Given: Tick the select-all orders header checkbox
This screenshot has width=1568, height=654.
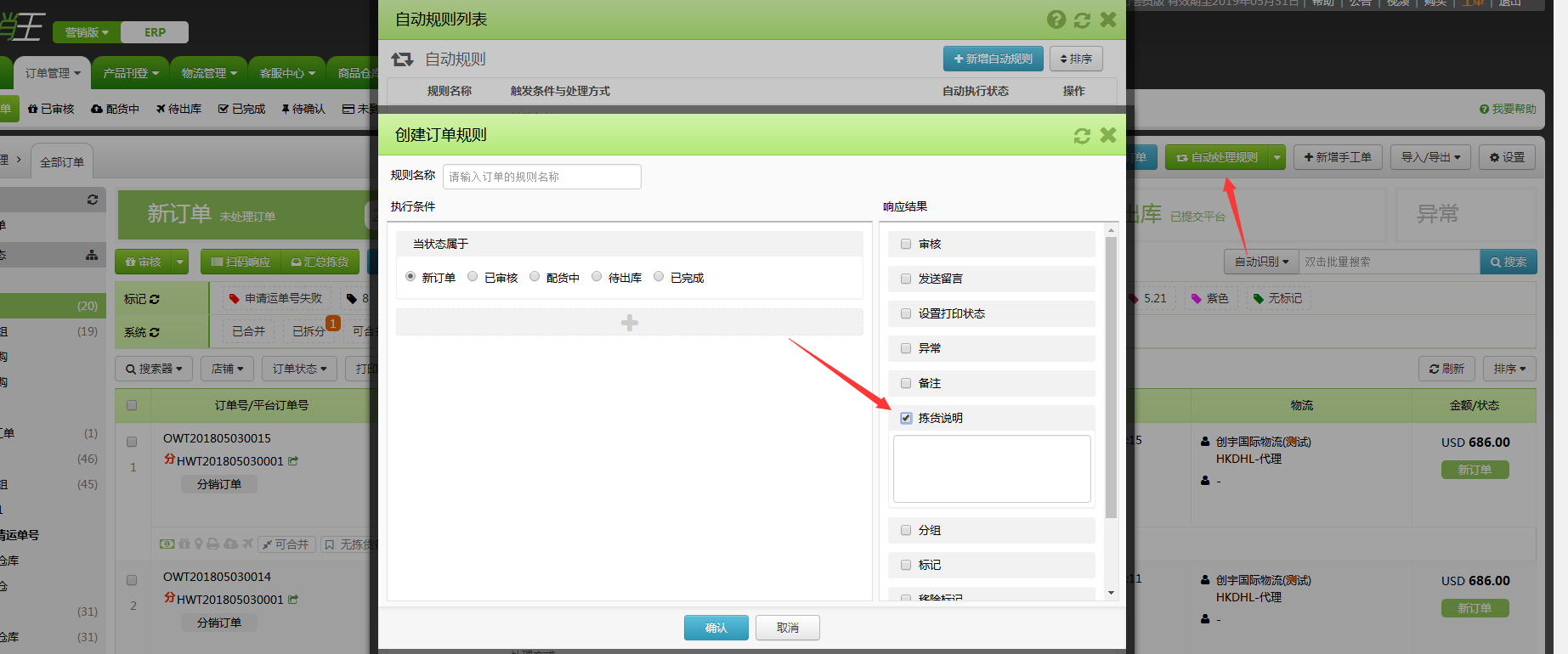Looking at the screenshot, I should (132, 405).
